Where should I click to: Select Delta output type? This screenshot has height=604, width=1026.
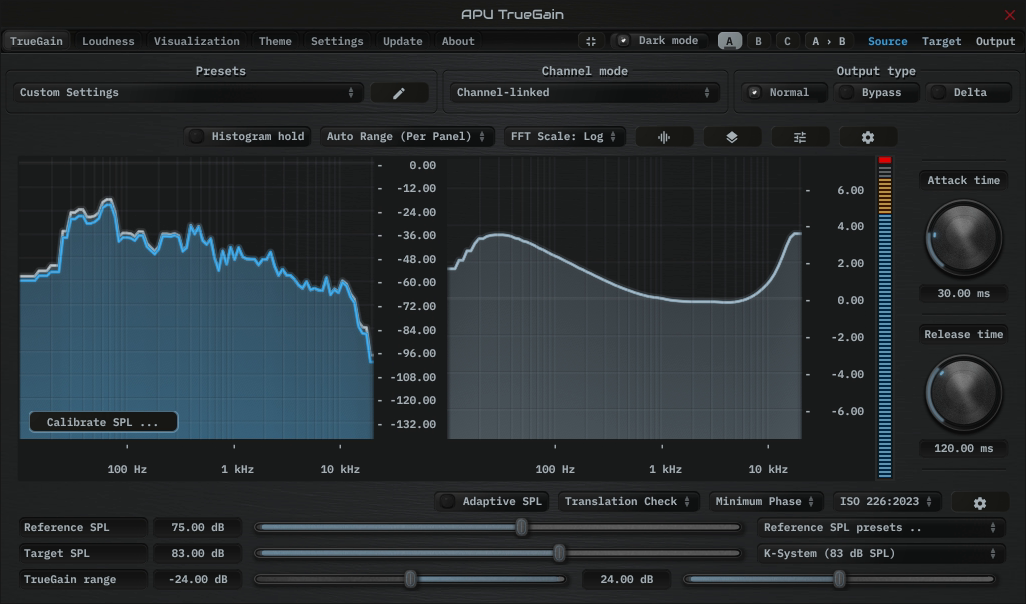coord(968,92)
